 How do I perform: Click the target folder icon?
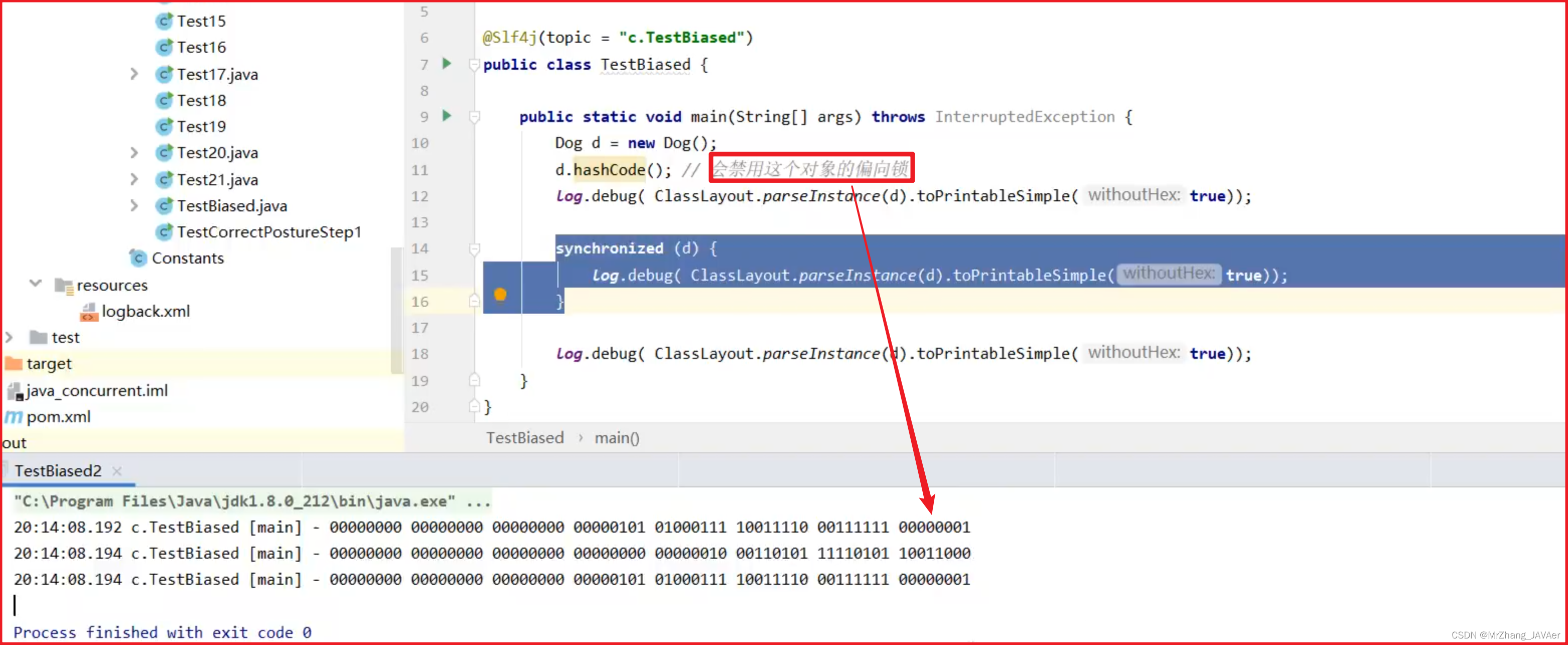(14, 363)
